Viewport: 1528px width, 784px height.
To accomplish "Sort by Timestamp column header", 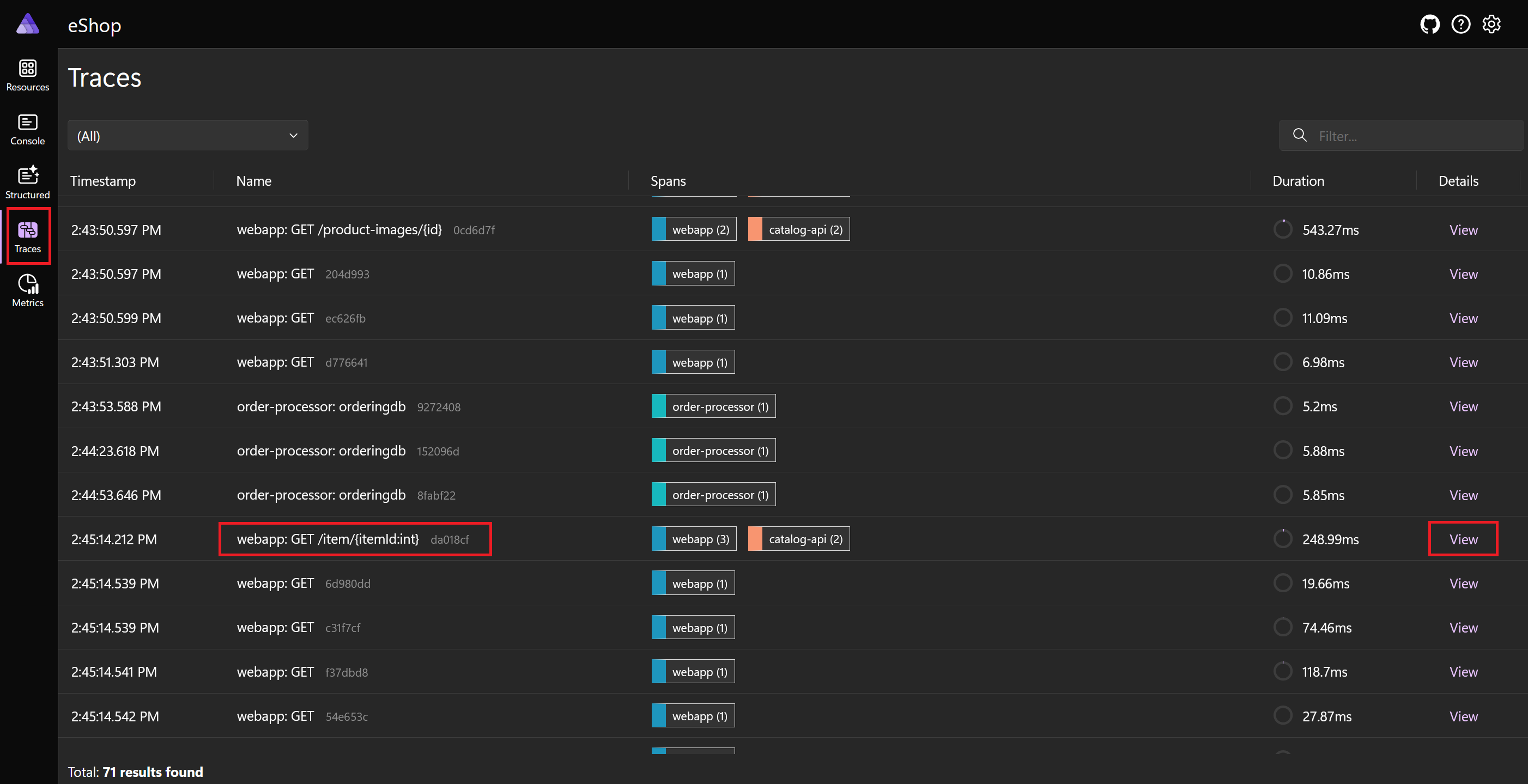I will pos(103,181).
